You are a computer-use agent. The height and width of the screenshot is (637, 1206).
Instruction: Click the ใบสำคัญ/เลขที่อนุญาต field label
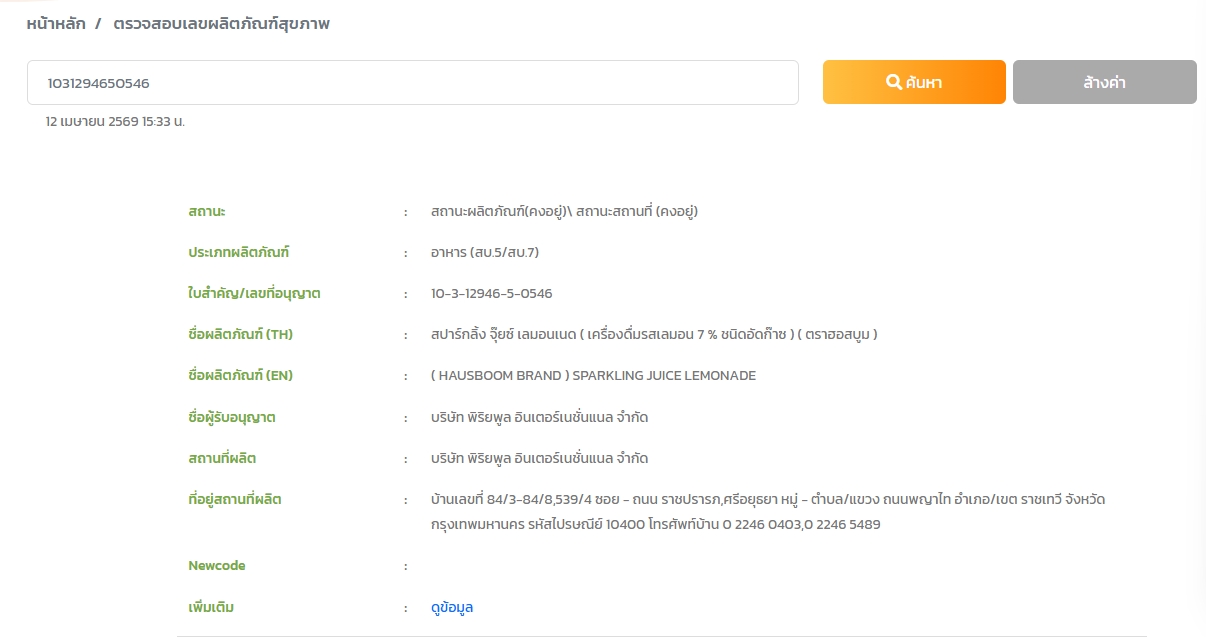coord(254,293)
